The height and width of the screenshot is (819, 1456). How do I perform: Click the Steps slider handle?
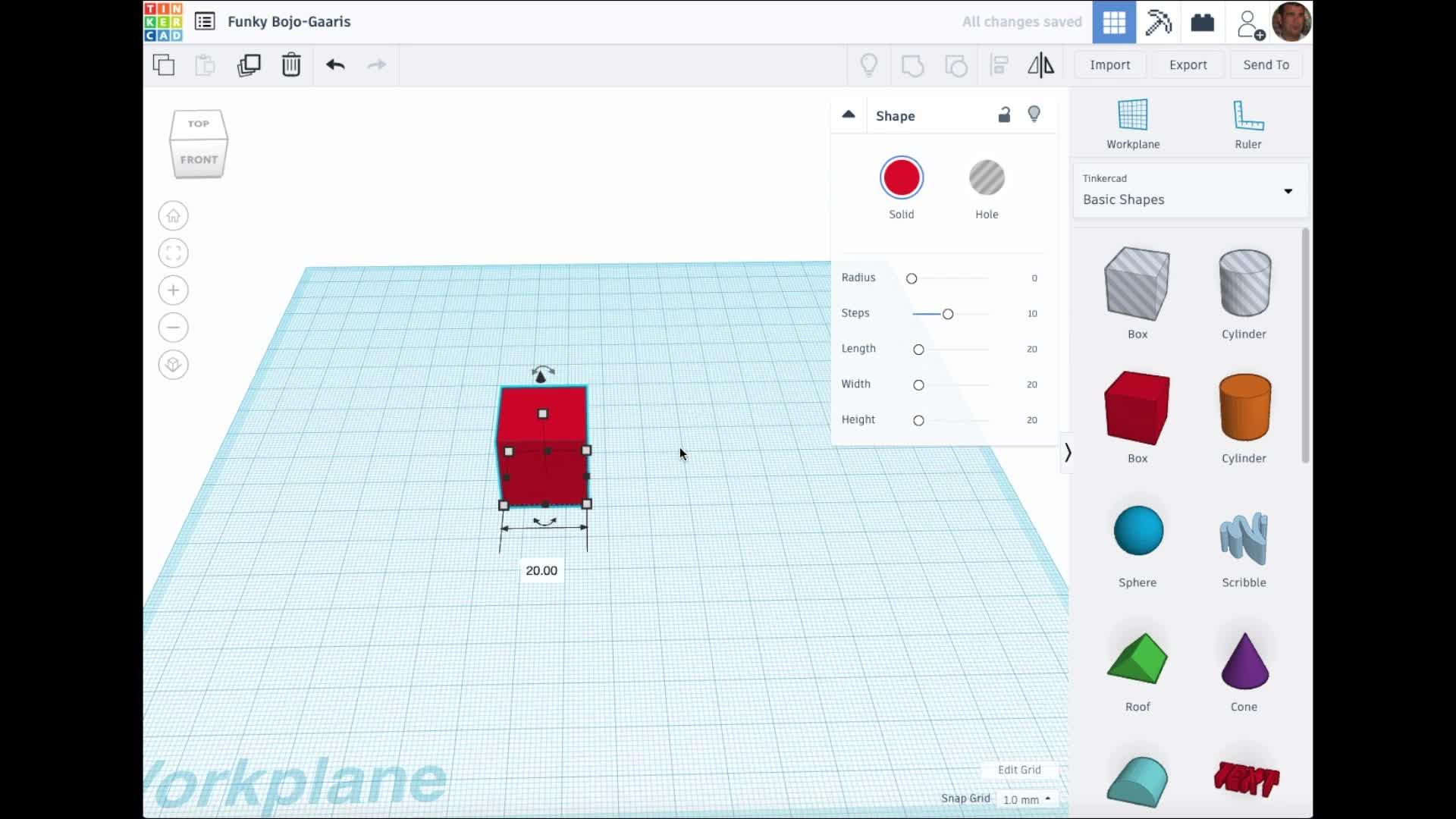pos(948,314)
